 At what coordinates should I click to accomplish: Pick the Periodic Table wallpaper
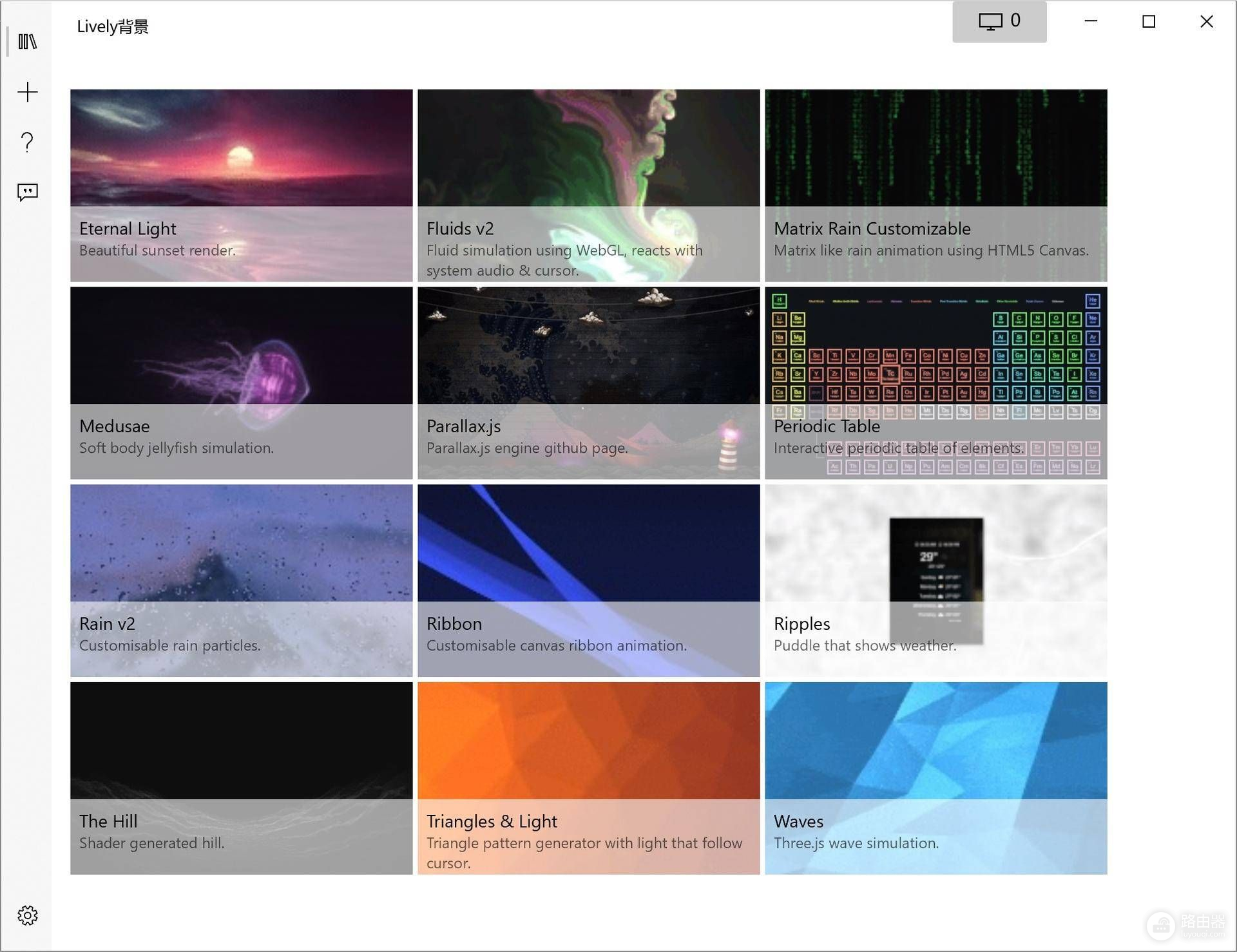tap(935, 383)
